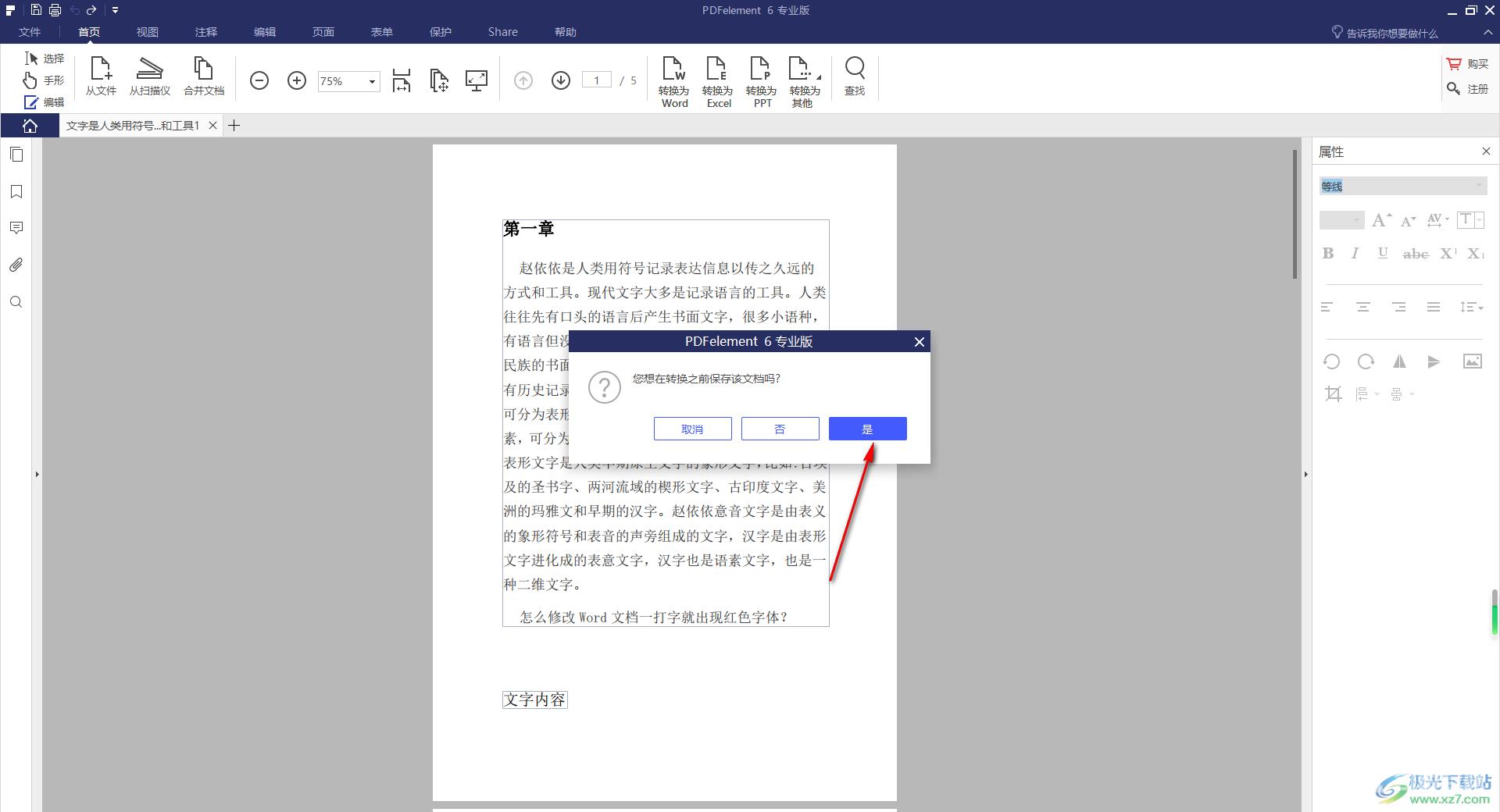The height and width of the screenshot is (812, 1500).
Task: Open the bookmarks panel
Action: (x=16, y=191)
